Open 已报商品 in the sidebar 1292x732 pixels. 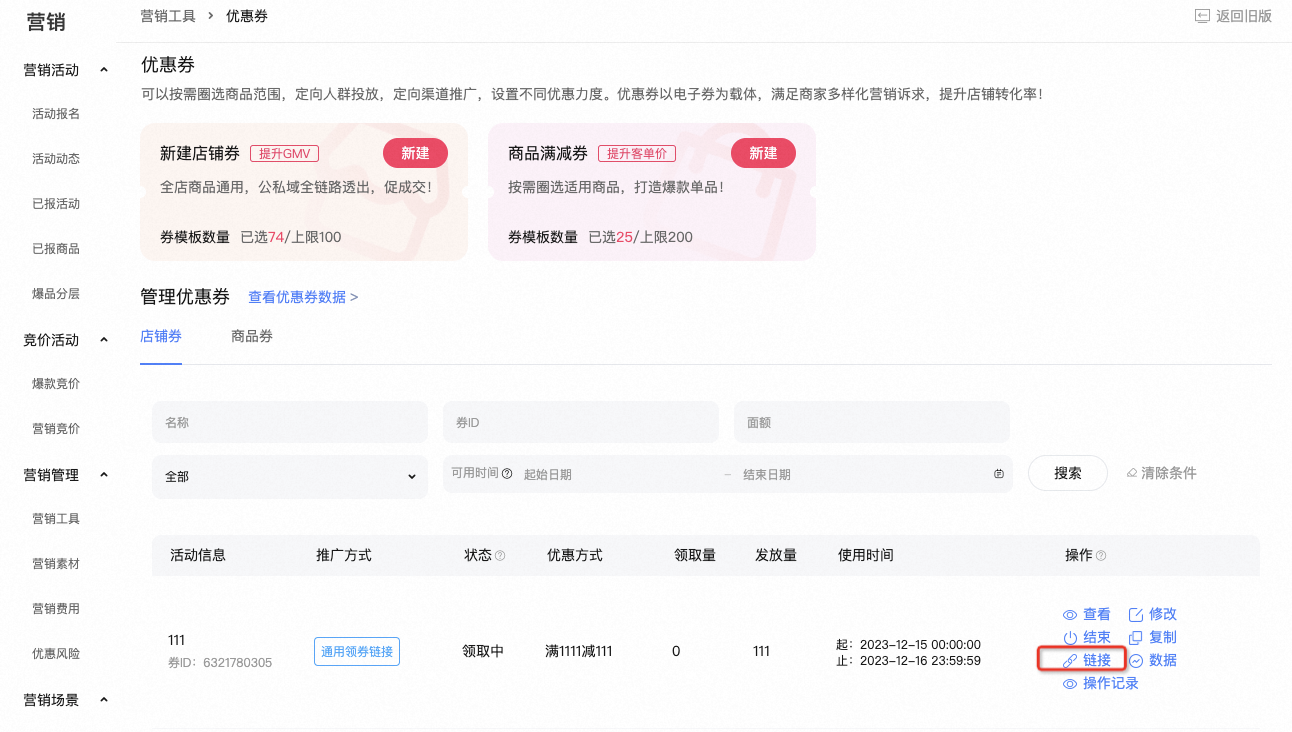click(56, 249)
